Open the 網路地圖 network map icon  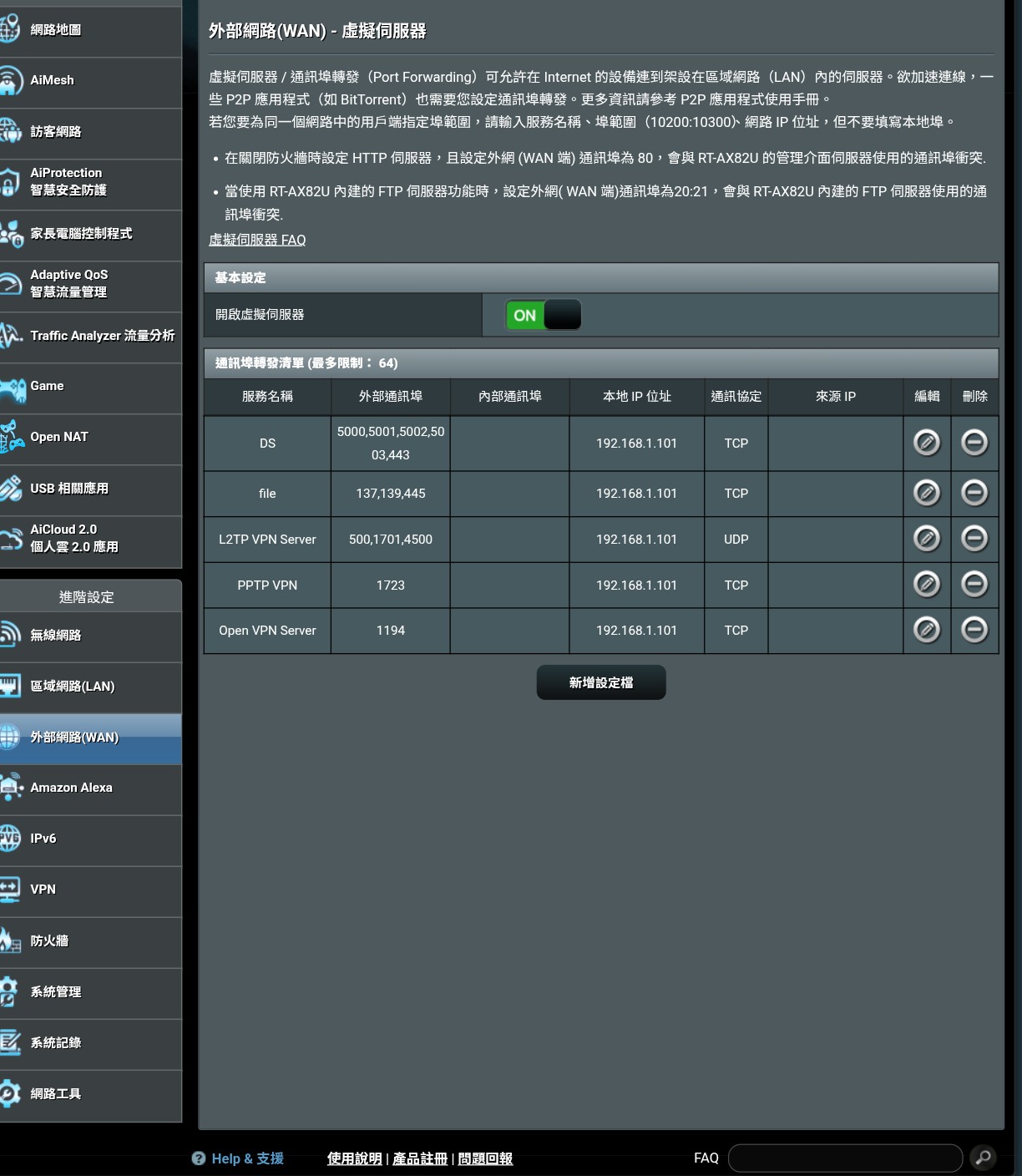point(11,29)
